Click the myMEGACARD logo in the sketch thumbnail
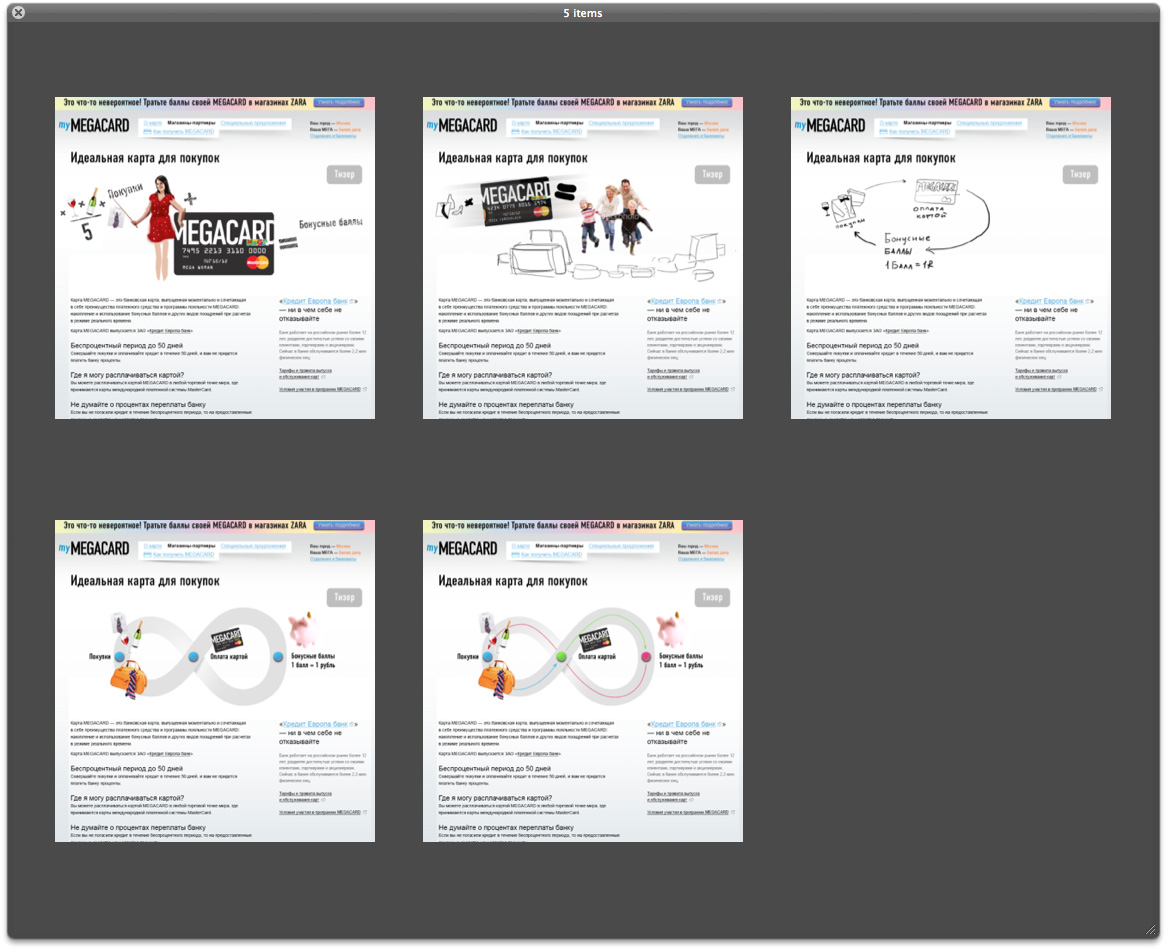Screen dimensions: 1167x950 [830, 126]
